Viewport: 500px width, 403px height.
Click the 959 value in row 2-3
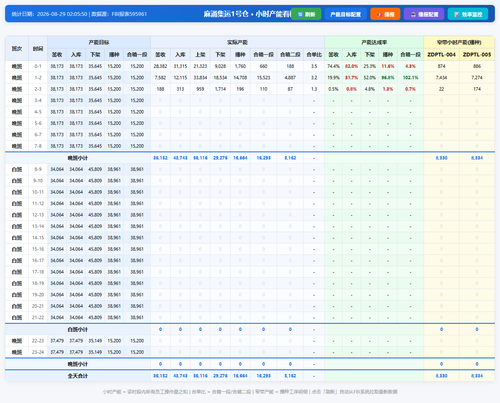(200, 89)
